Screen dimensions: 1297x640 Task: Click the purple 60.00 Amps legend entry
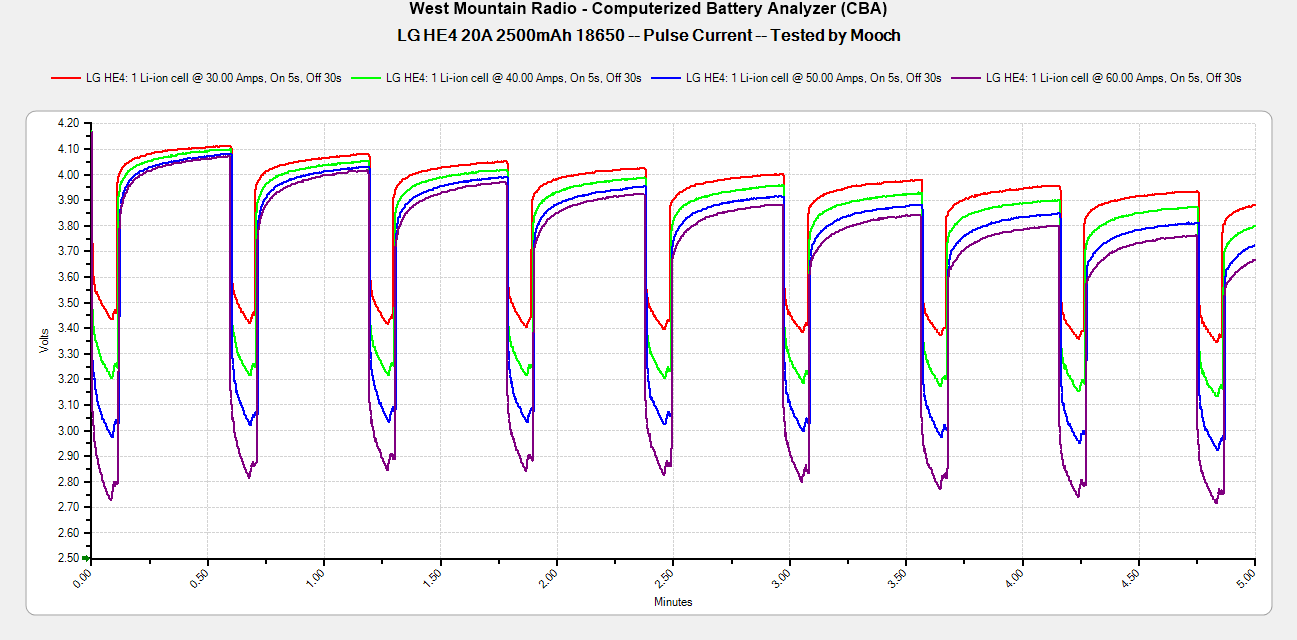pyautogui.click(x=1096, y=77)
